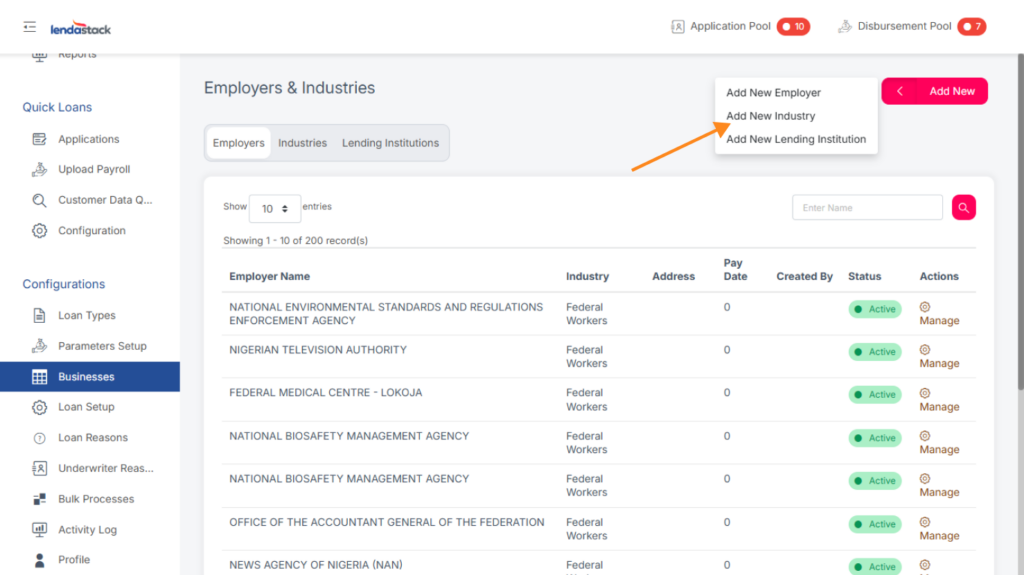Select Add New Industry from menu
This screenshot has width=1024, height=575.
(x=770, y=116)
